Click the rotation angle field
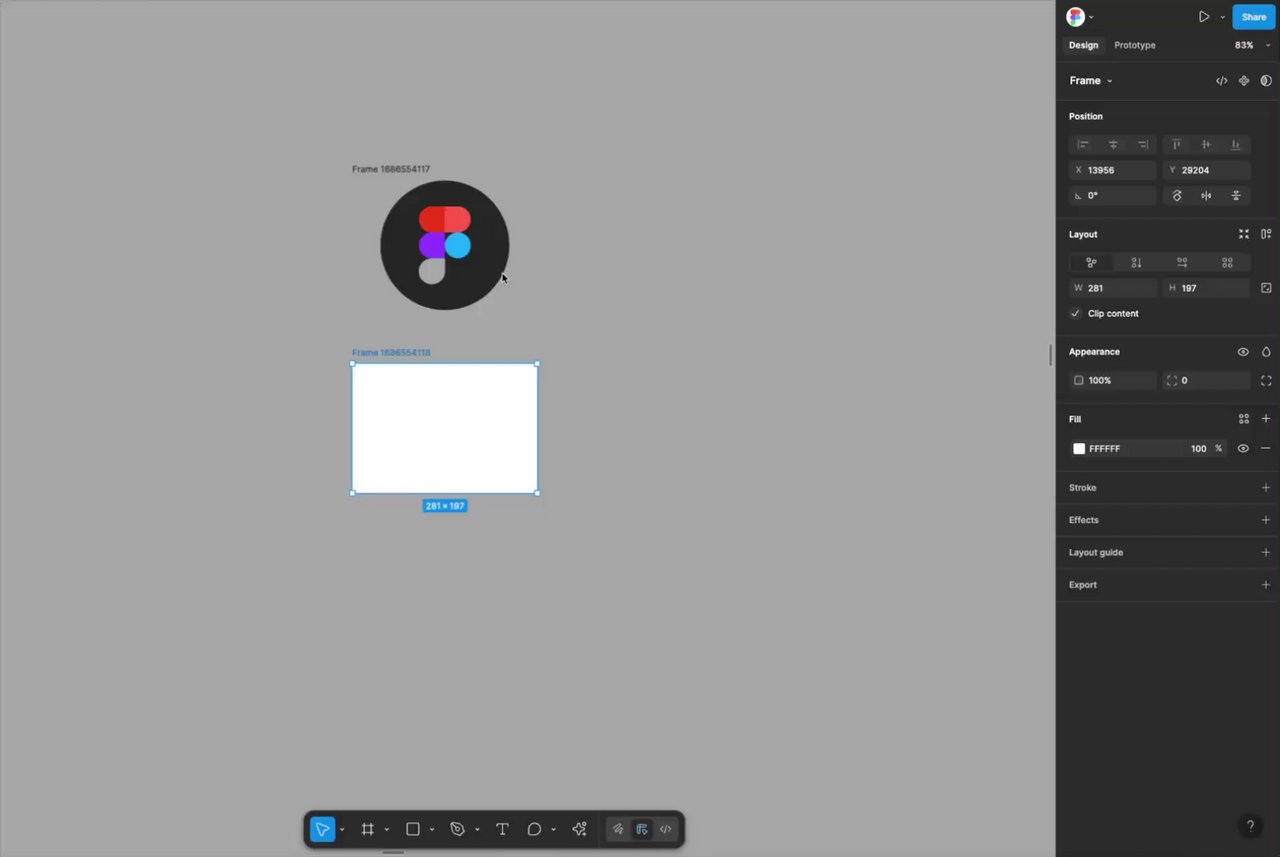 [1113, 196]
